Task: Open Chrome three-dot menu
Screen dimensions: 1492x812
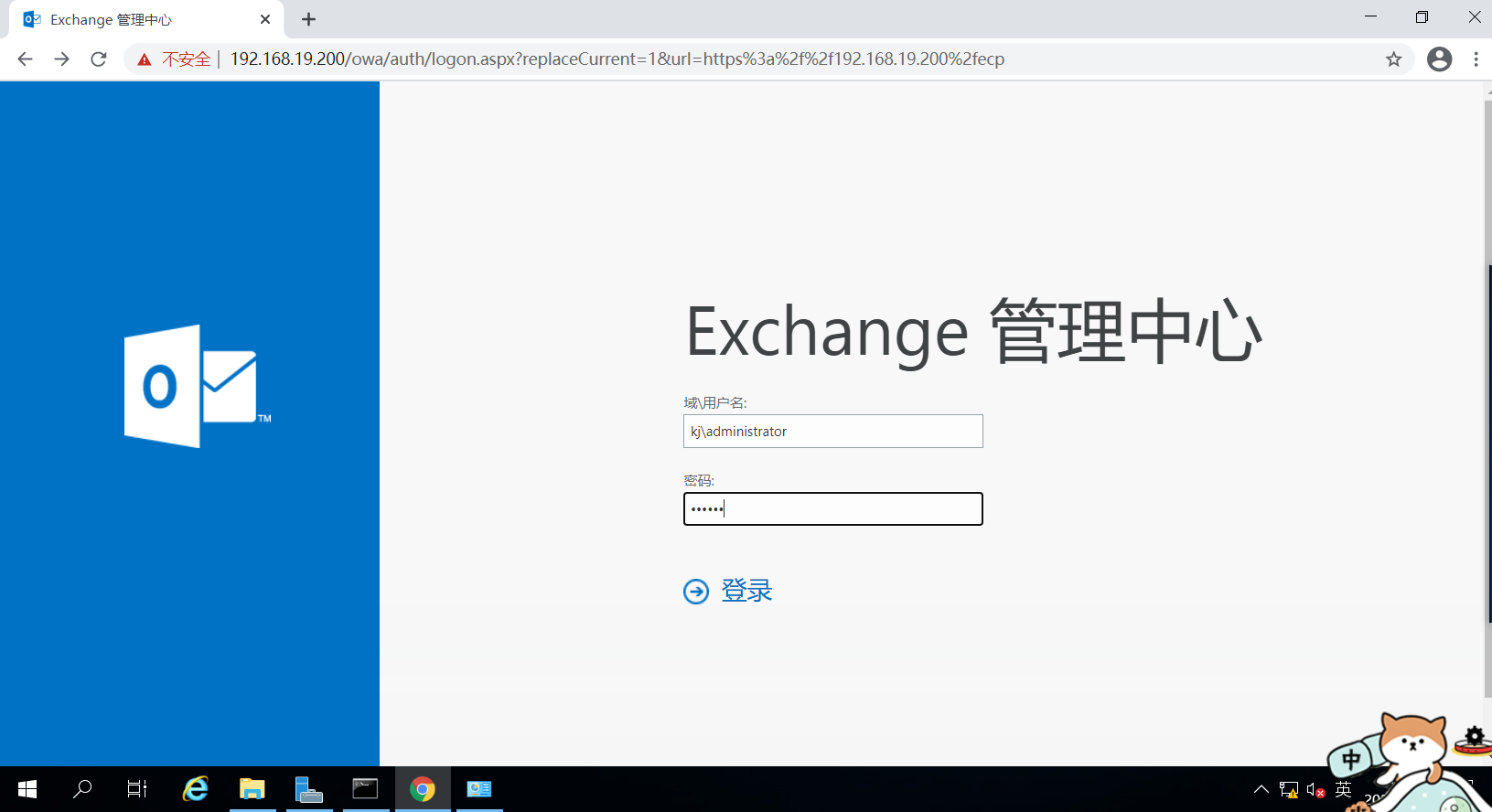Action: 1476,59
